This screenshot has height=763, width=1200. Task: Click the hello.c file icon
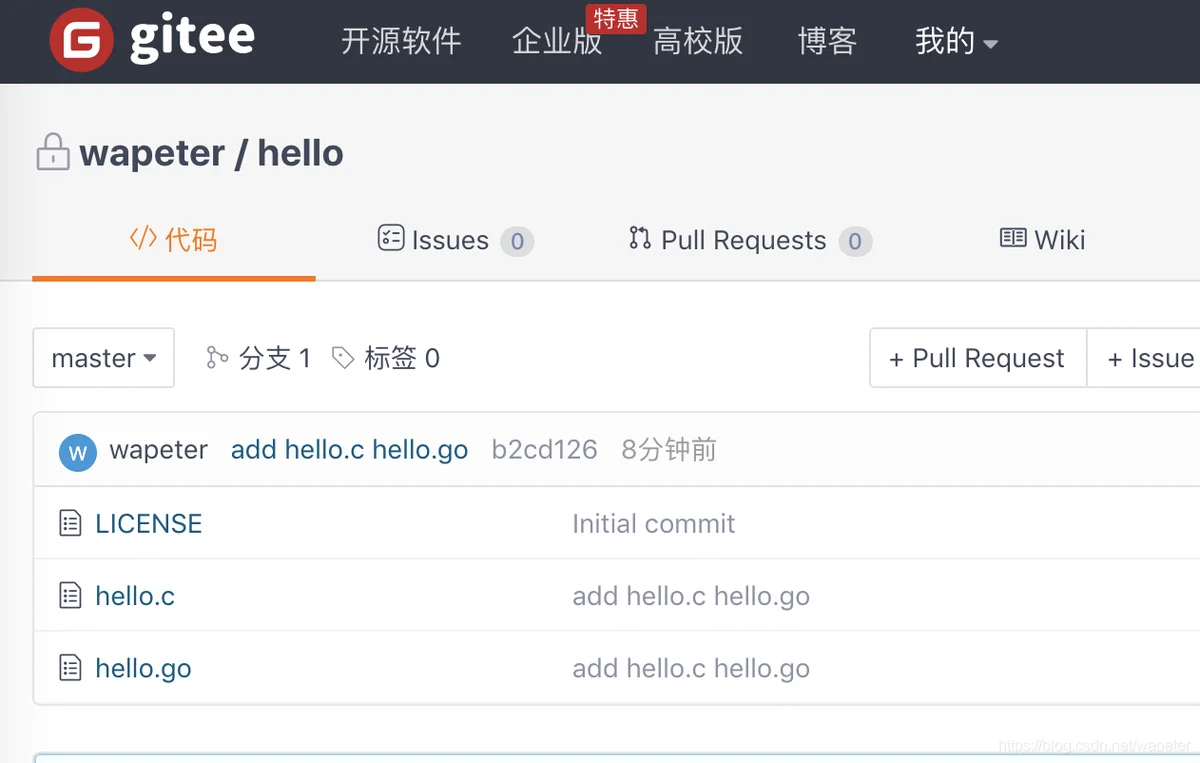(x=70, y=596)
